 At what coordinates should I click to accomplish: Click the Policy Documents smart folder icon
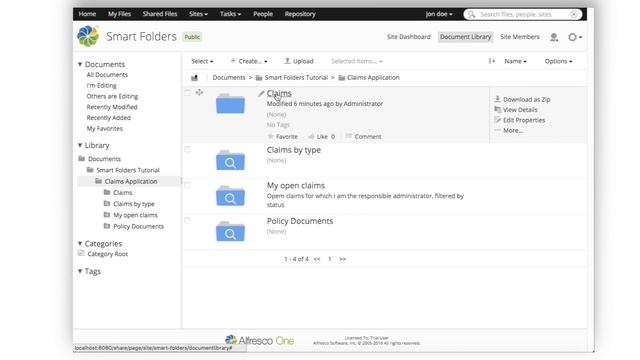230,231
